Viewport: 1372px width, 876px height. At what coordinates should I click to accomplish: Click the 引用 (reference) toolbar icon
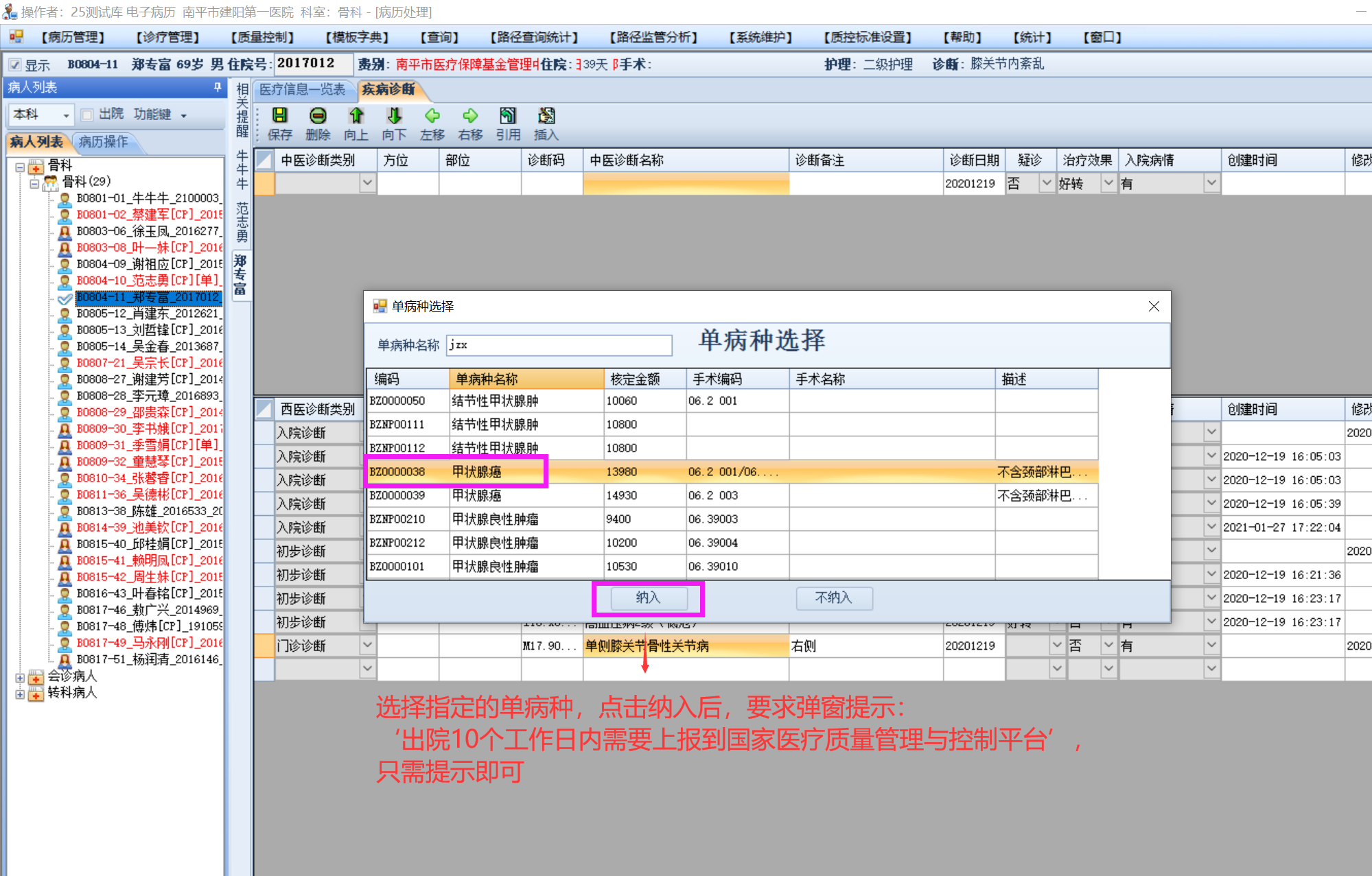coord(508,116)
